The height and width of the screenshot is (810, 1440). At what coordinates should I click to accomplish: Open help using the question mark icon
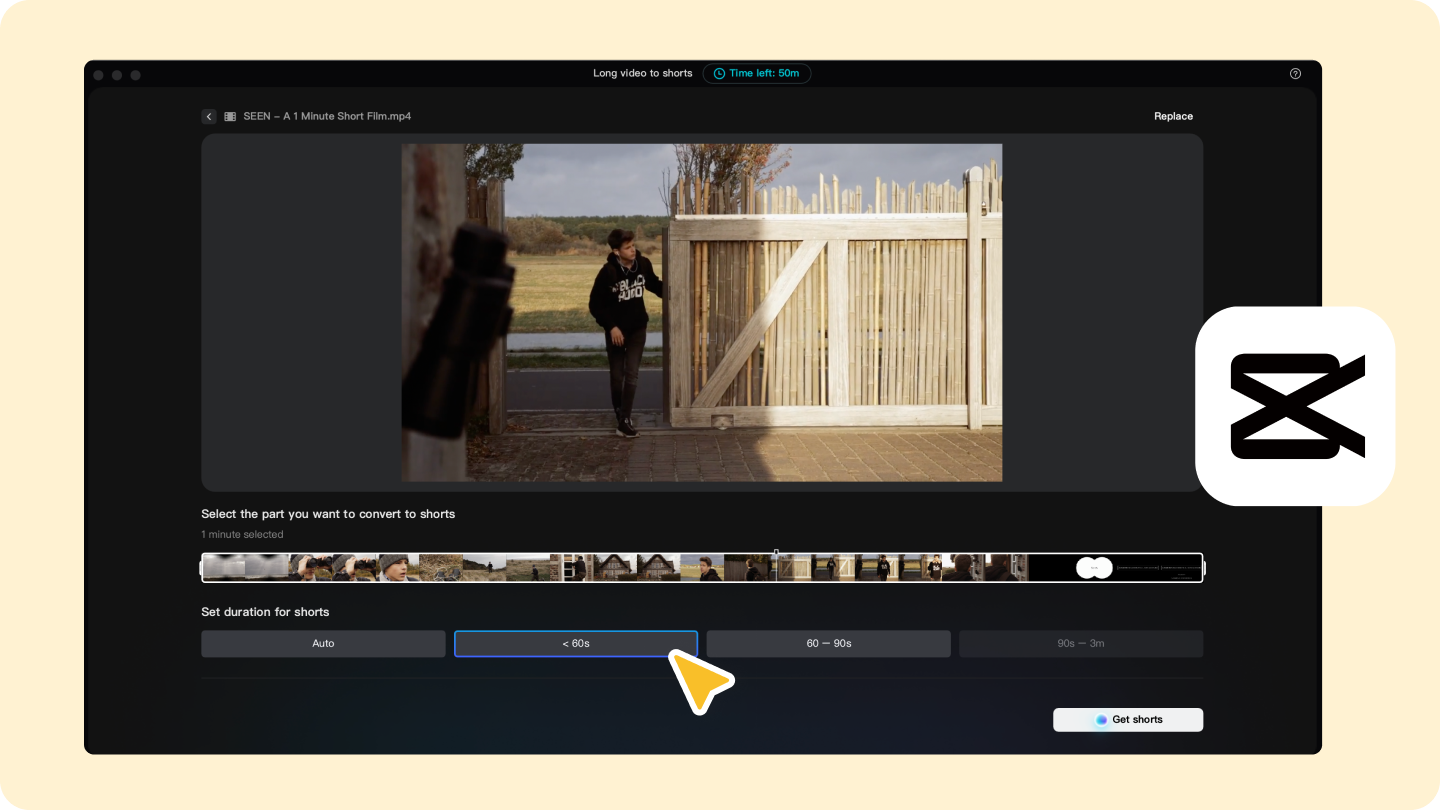[x=1295, y=73]
